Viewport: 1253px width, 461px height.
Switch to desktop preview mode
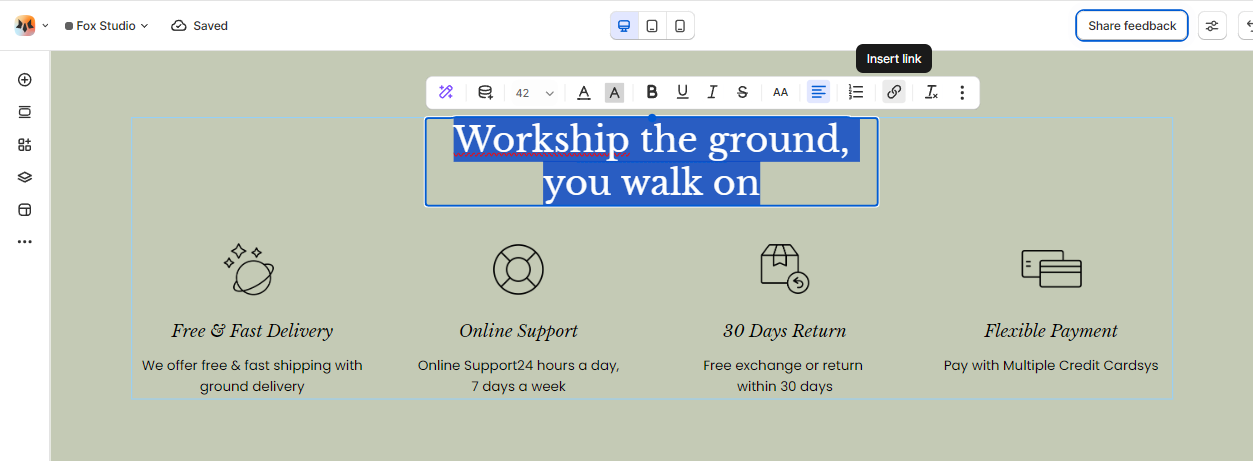(x=624, y=26)
